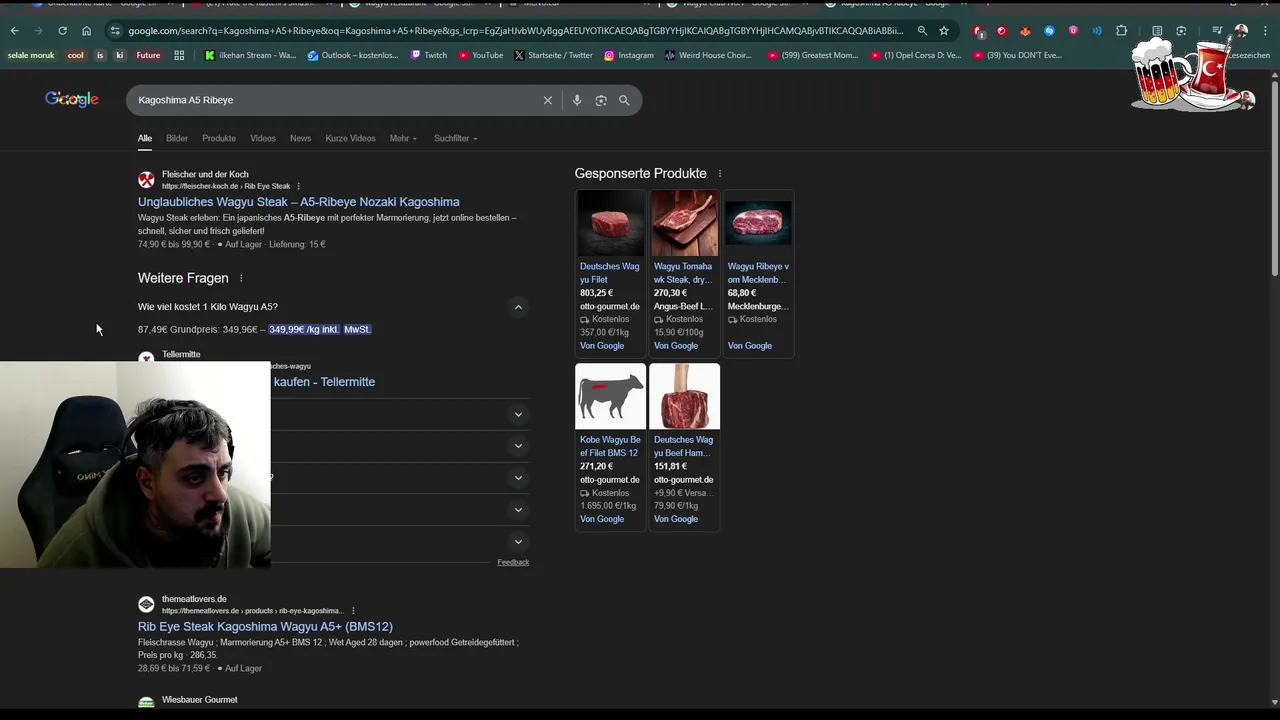Open address bar zoom magnifier icon
This screenshot has height=720, width=1280.
(x=922, y=31)
